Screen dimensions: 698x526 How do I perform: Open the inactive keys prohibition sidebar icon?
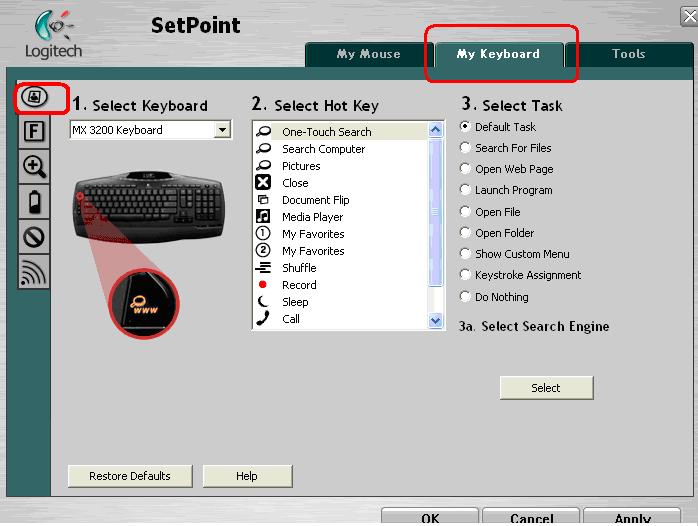[34, 237]
